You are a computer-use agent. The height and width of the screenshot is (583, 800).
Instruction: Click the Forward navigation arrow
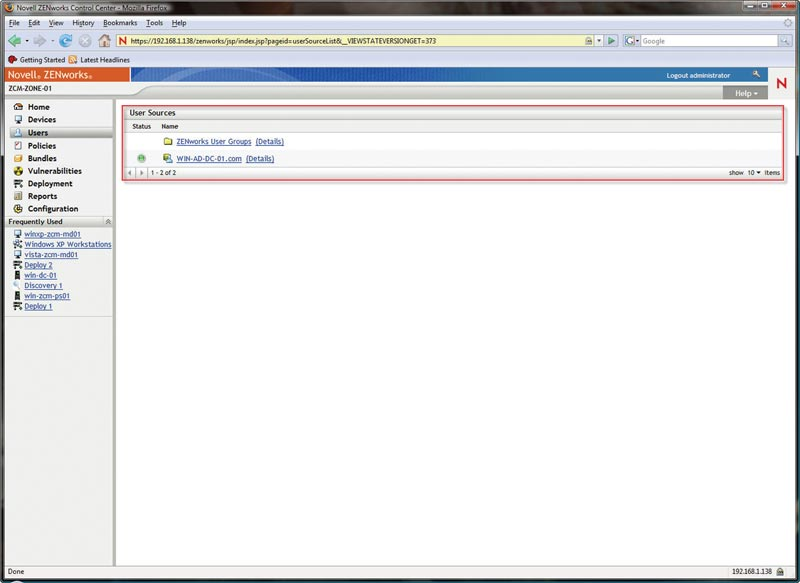[39, 41]
